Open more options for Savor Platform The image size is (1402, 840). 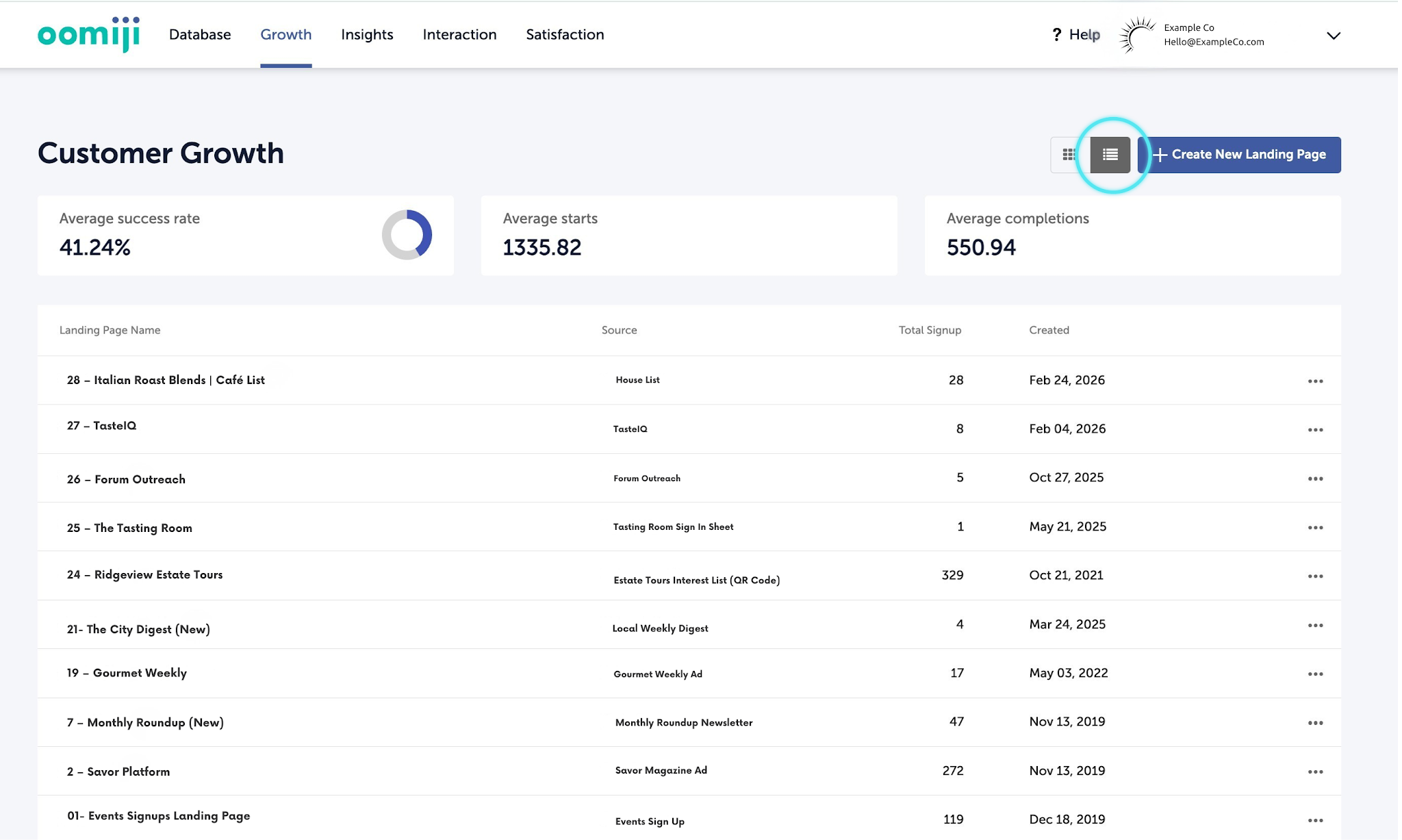1315,772
